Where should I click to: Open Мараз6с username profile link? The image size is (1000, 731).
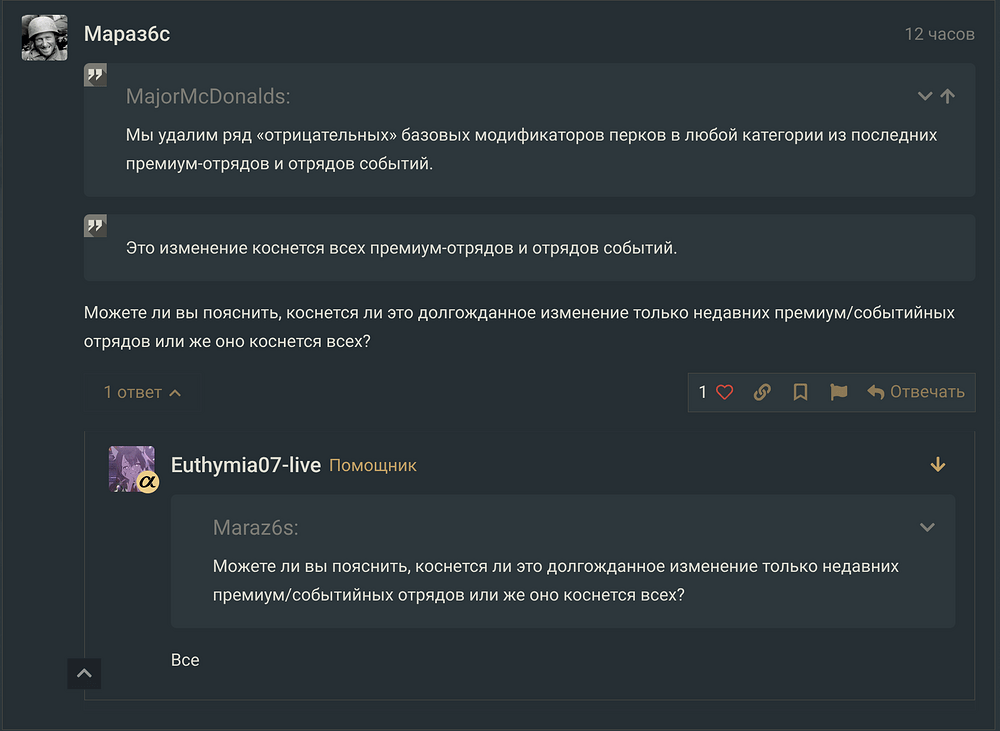pyautogui.click(x=127, y=34)
